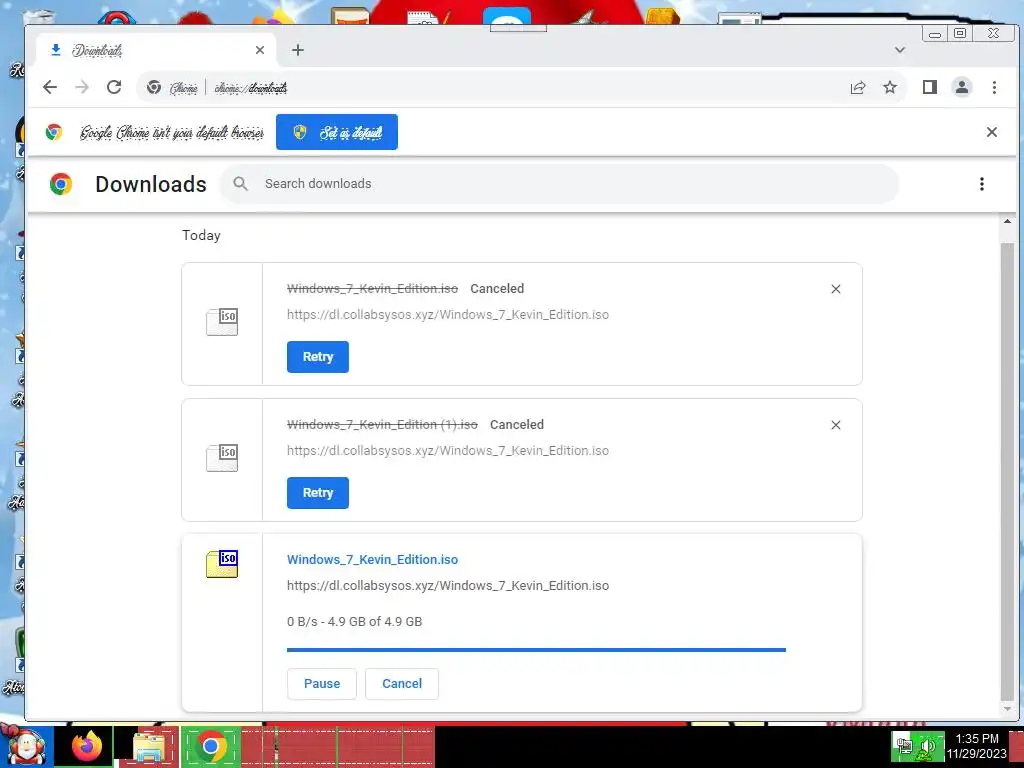
Task: Click source URL of the active download
Action: pos(448,586)
